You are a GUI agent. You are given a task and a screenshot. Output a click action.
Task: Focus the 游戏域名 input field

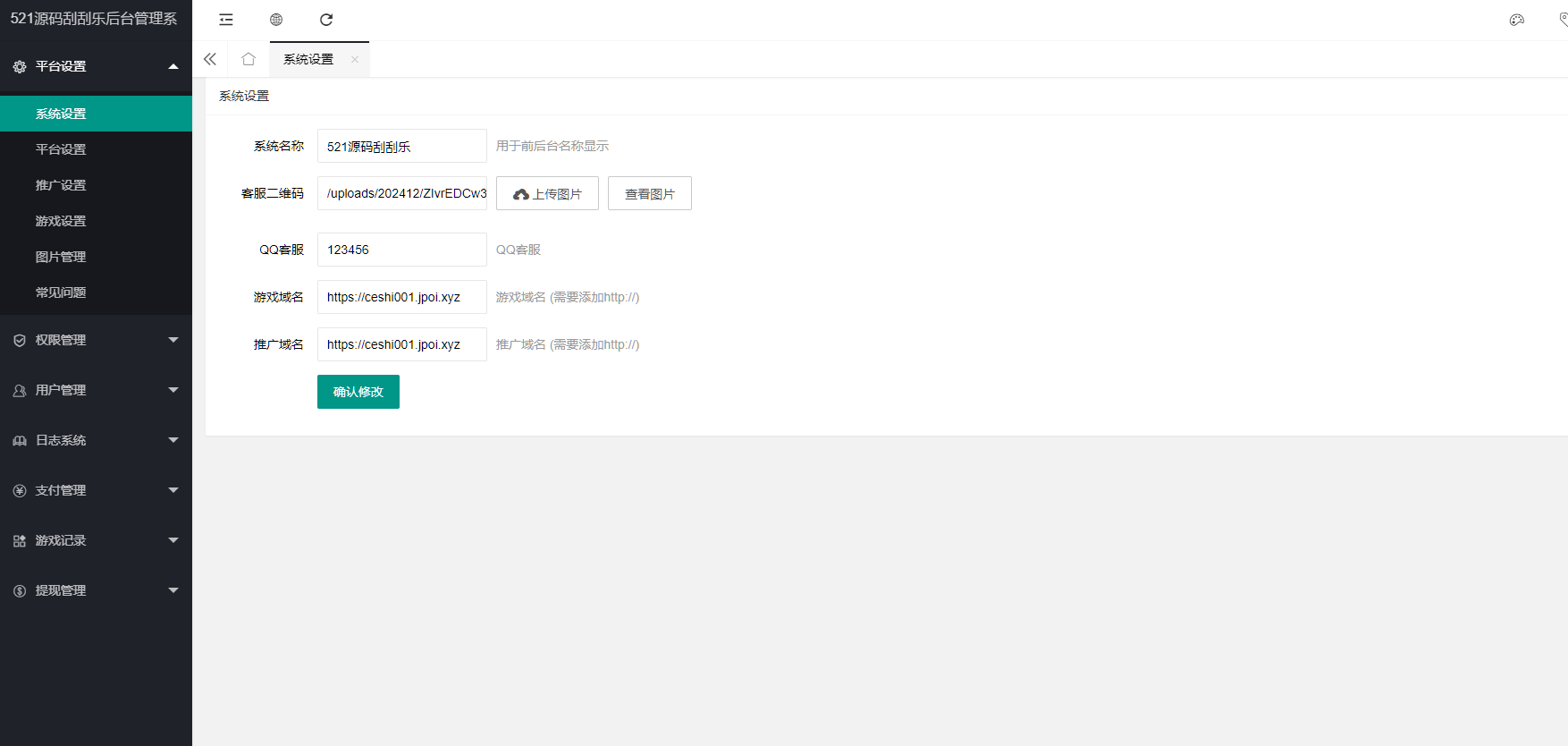click(x=402, y=297)
